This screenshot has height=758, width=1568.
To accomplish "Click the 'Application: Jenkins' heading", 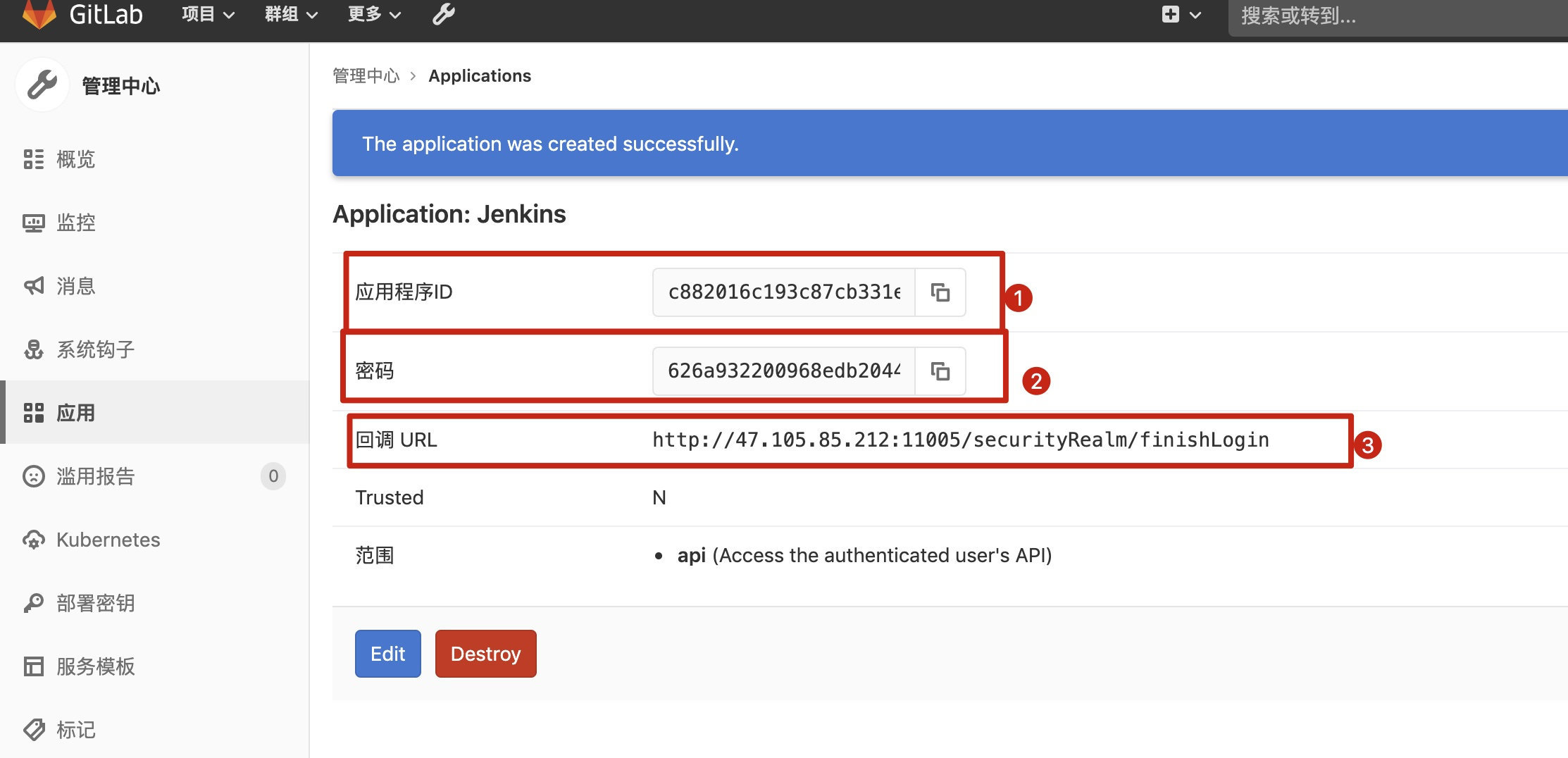I will coord(449,214).
